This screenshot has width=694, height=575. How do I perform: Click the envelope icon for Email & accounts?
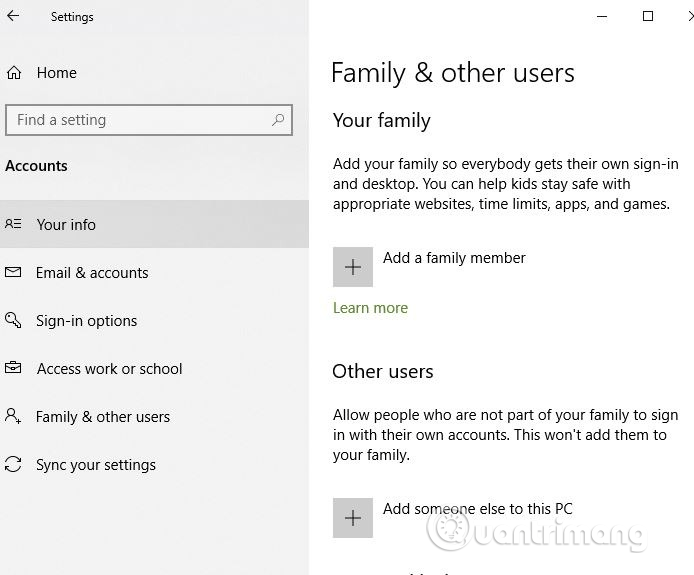point(13,273)
